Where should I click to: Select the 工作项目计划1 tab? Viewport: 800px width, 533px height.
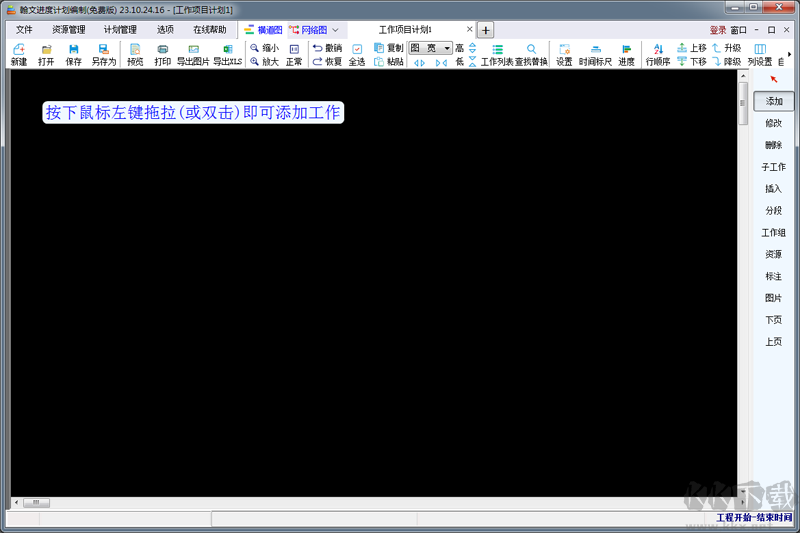pyautogui.click(x=405, y=30)
